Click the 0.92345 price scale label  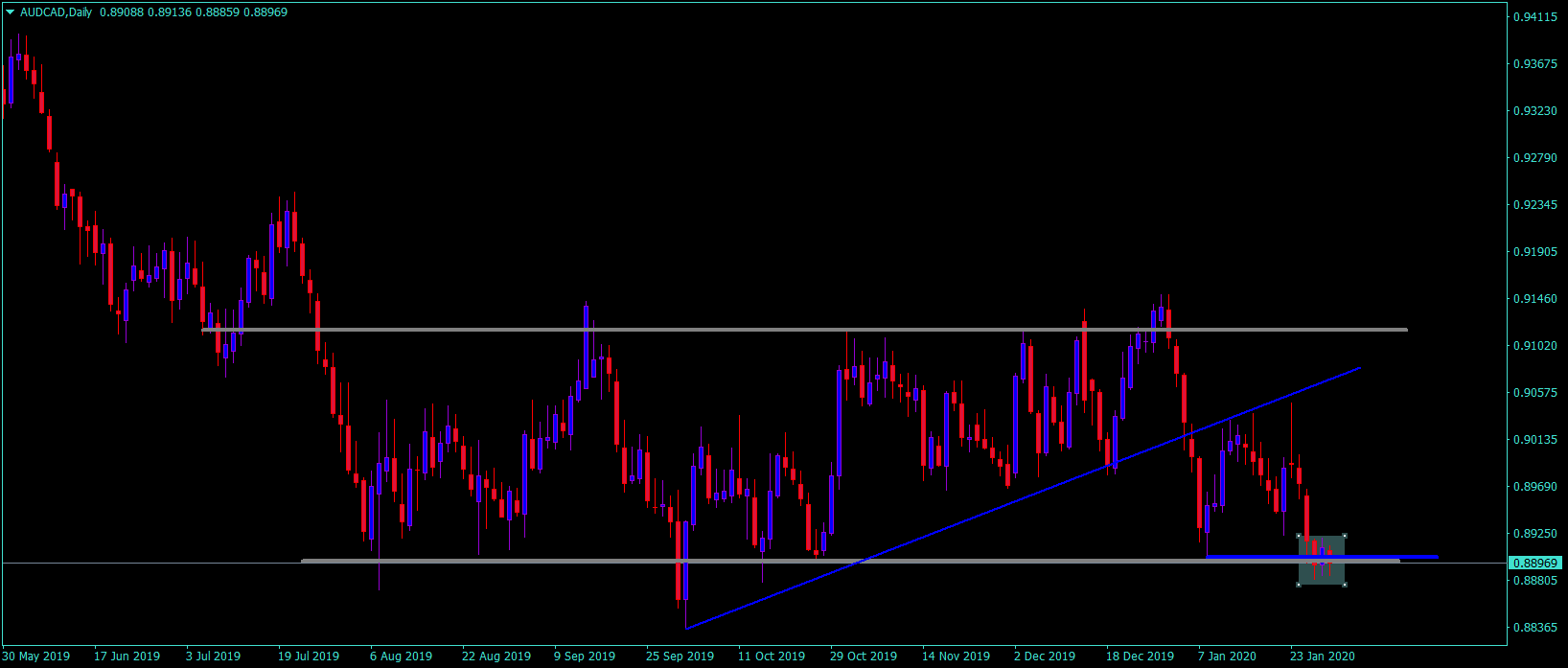pyautogui.click(x=1533, y=205)
